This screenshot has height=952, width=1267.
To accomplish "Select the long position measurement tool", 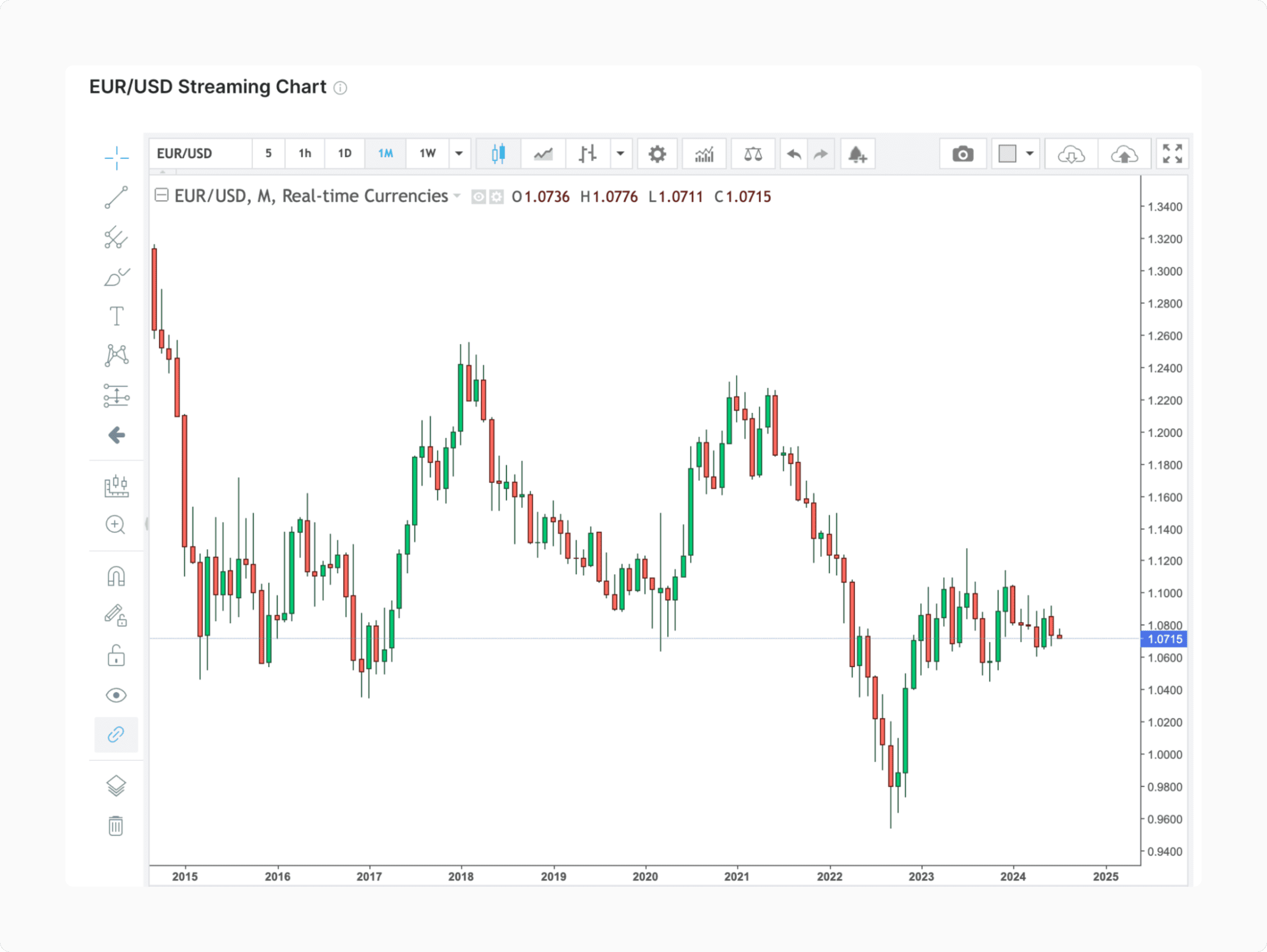I will pyautogui.click(x=116, y=395).
